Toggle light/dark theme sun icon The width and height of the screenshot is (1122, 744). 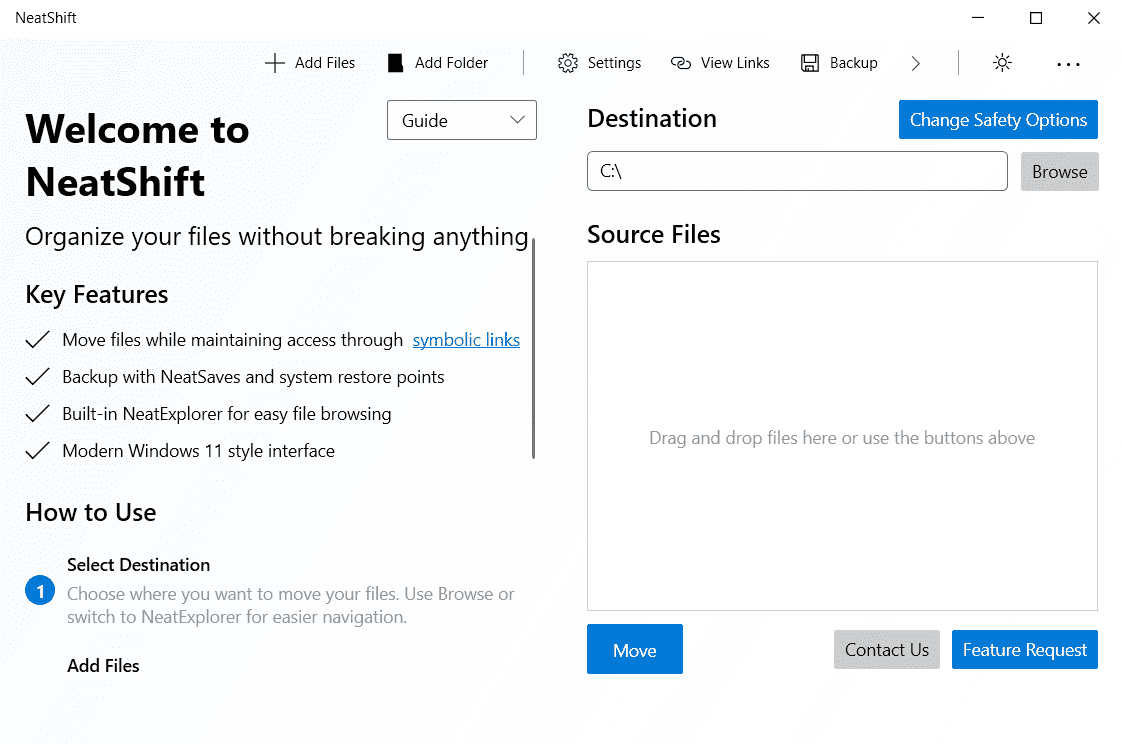point(1002,63)
